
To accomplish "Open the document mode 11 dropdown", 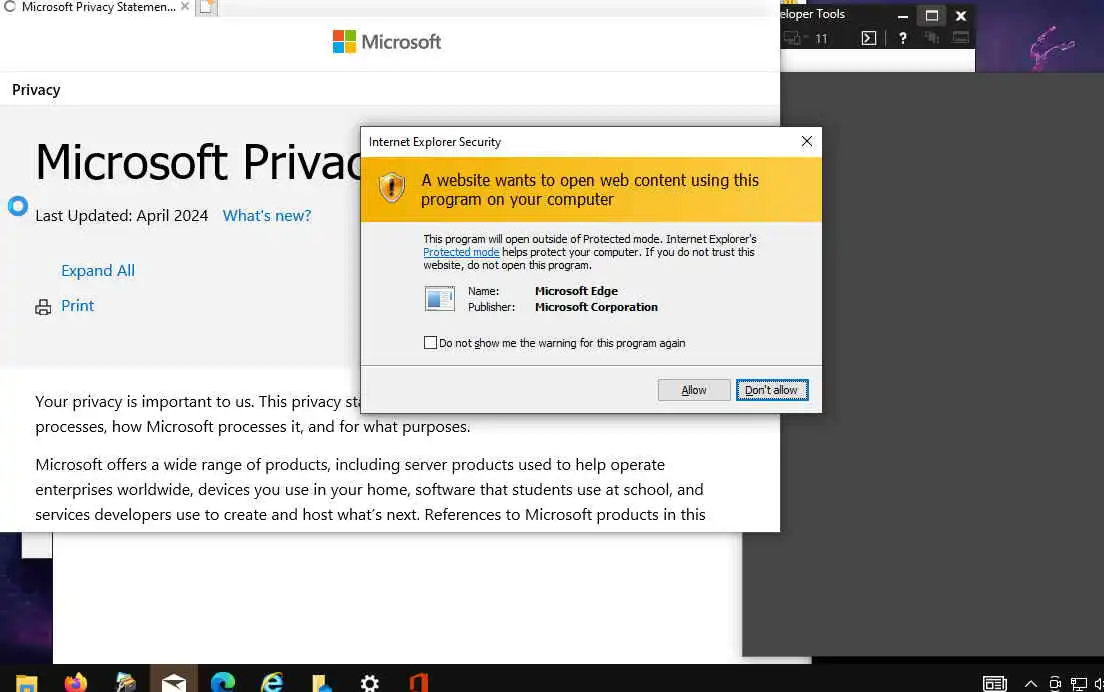I will 821,39.
